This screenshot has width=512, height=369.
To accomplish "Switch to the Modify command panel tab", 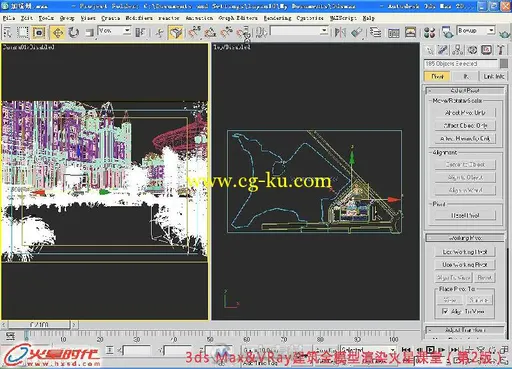I will [443, 50].
